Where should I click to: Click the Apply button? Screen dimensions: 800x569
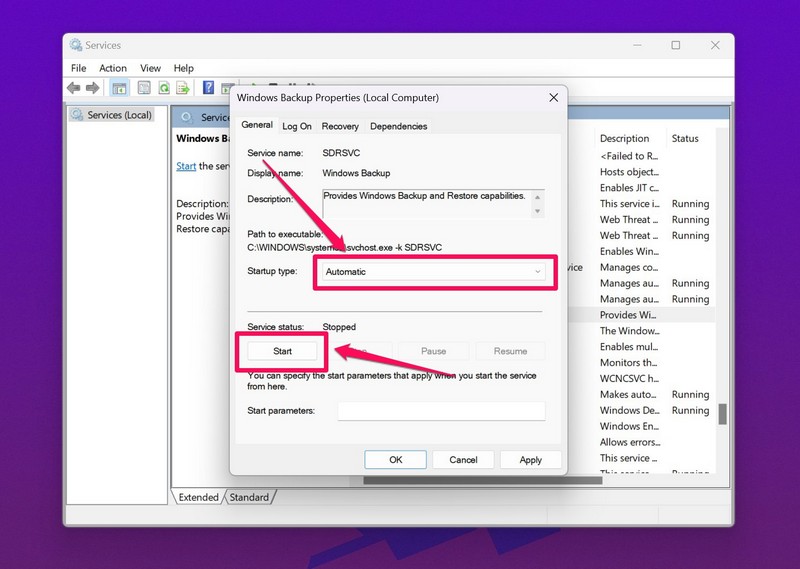coord(530,460)
